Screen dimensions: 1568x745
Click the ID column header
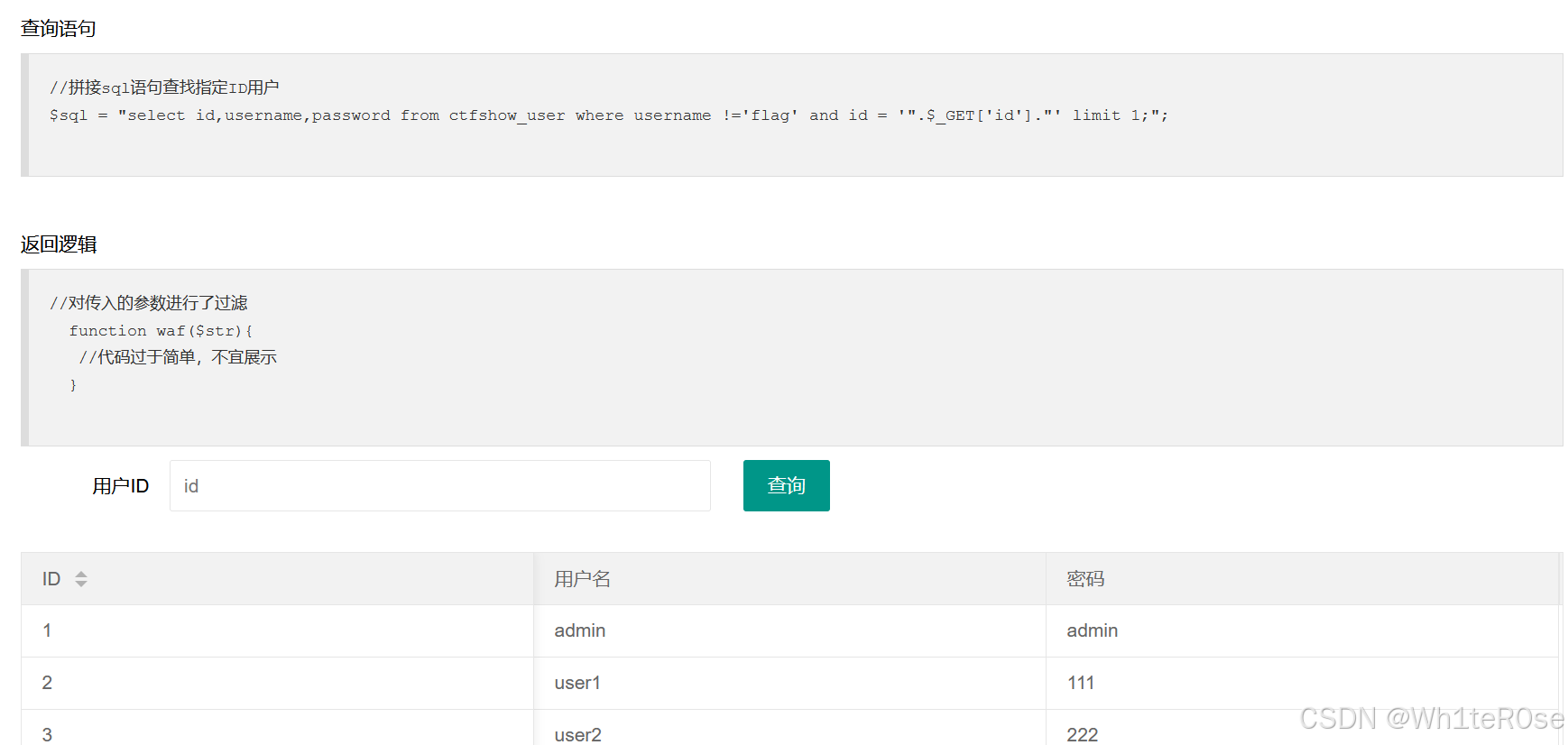tap(277, 579)
